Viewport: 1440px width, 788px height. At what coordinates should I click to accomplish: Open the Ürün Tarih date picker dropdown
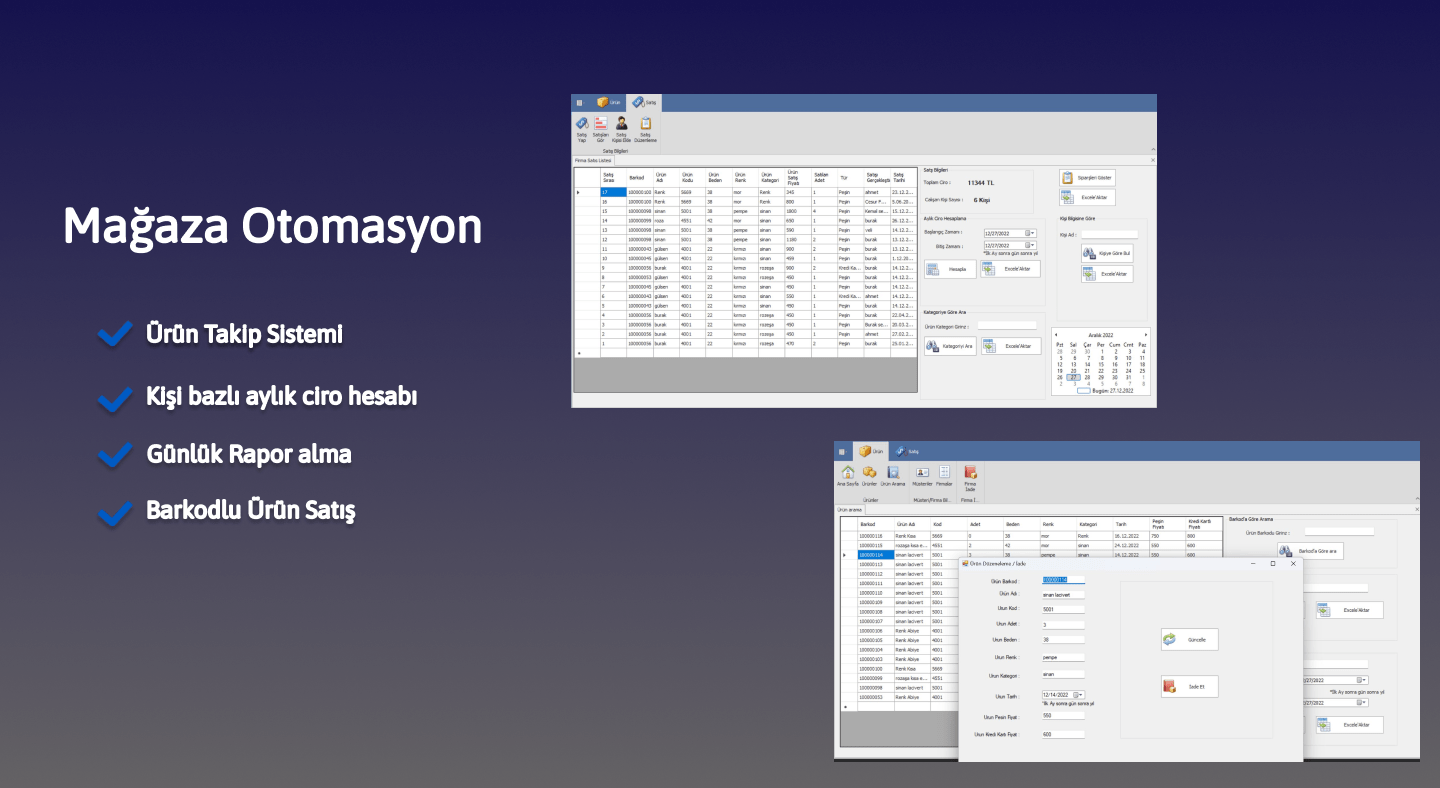(x=1081, y=695)
